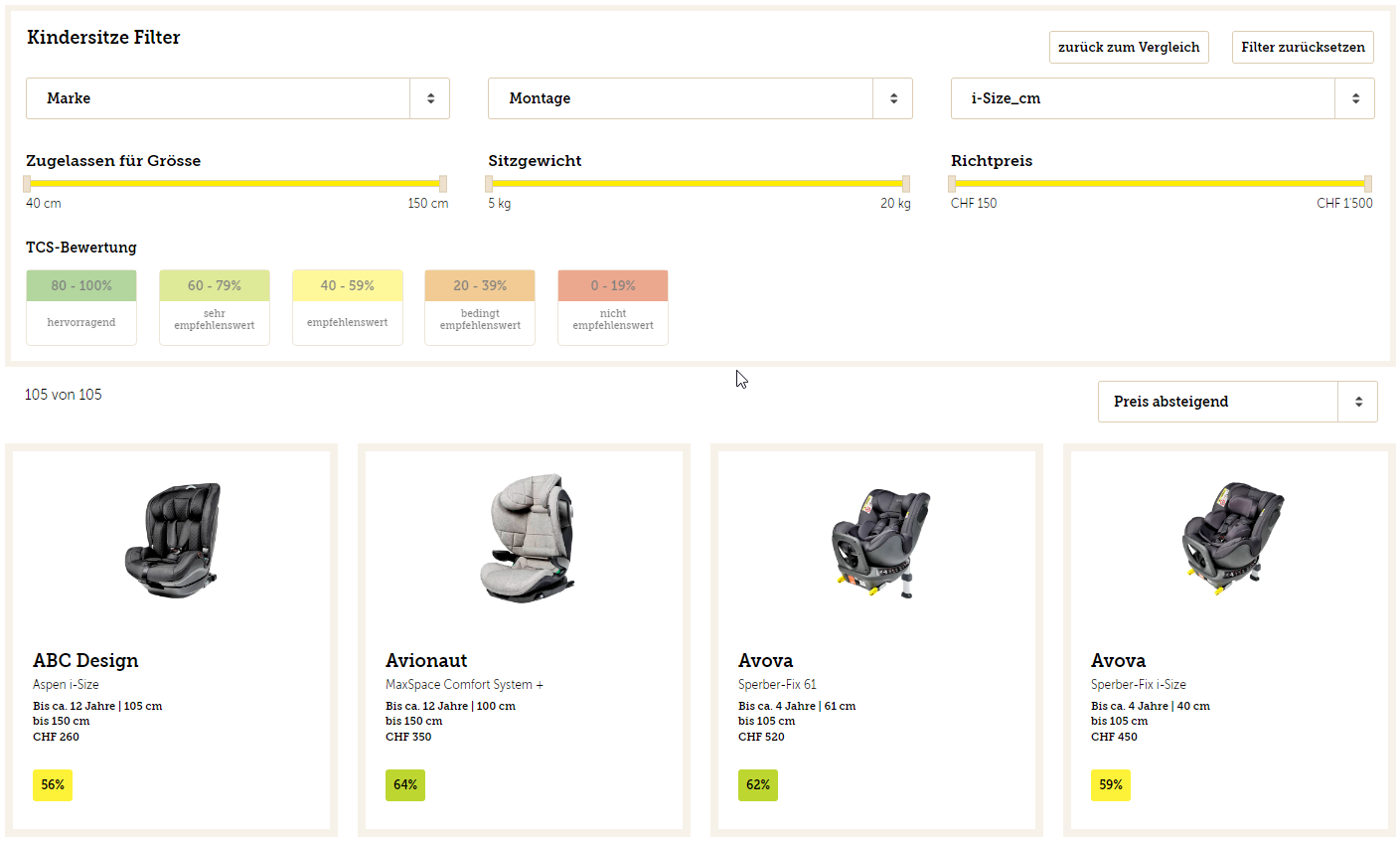Image resolution: width=1400 pixels, height=843 pixels.
Task: Open the Avova Sperber-Fix i-Size seat image
Action: tap(1233, 539)
